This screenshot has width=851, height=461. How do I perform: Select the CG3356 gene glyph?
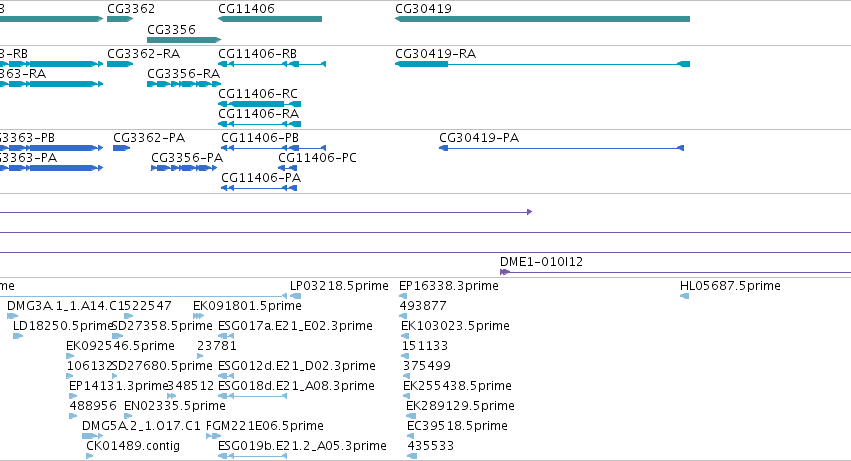(x=184, y=40)
